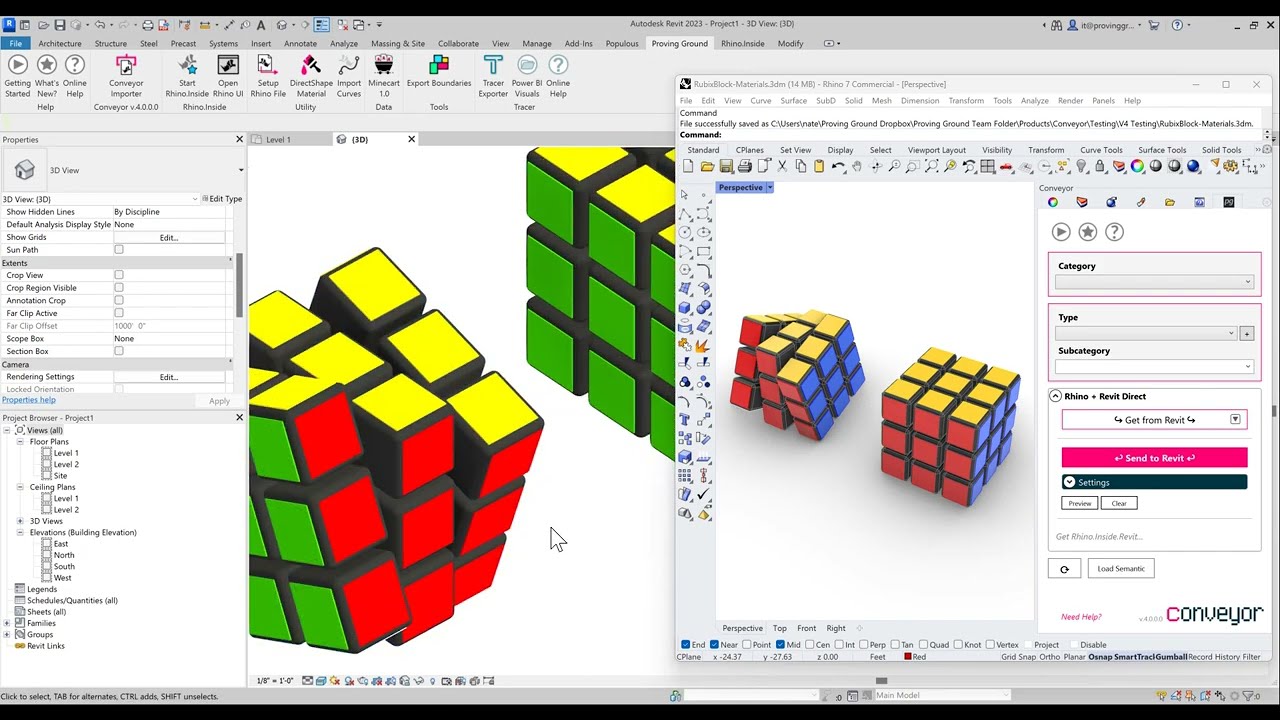Collapse Rhino + Revit Direct section

tap(1055, 396)
